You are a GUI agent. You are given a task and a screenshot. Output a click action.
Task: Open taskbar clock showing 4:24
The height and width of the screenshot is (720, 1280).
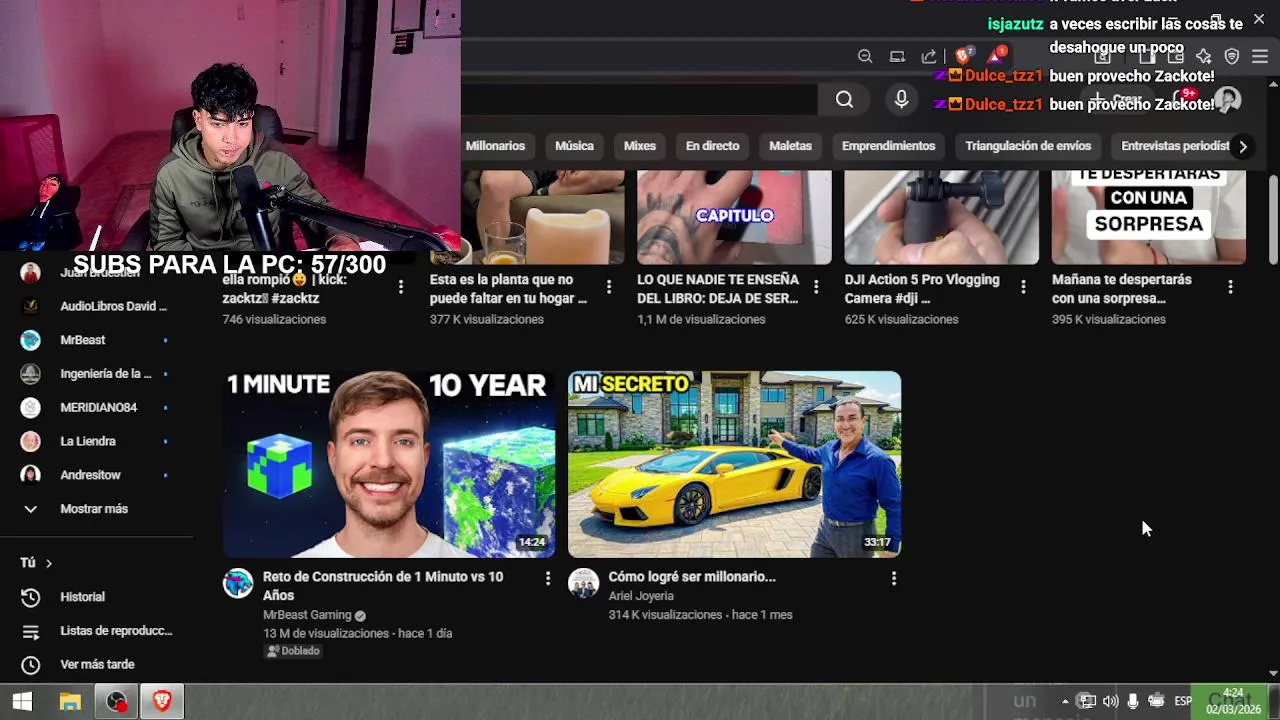pyautogui.click(x=1233, y=701)
